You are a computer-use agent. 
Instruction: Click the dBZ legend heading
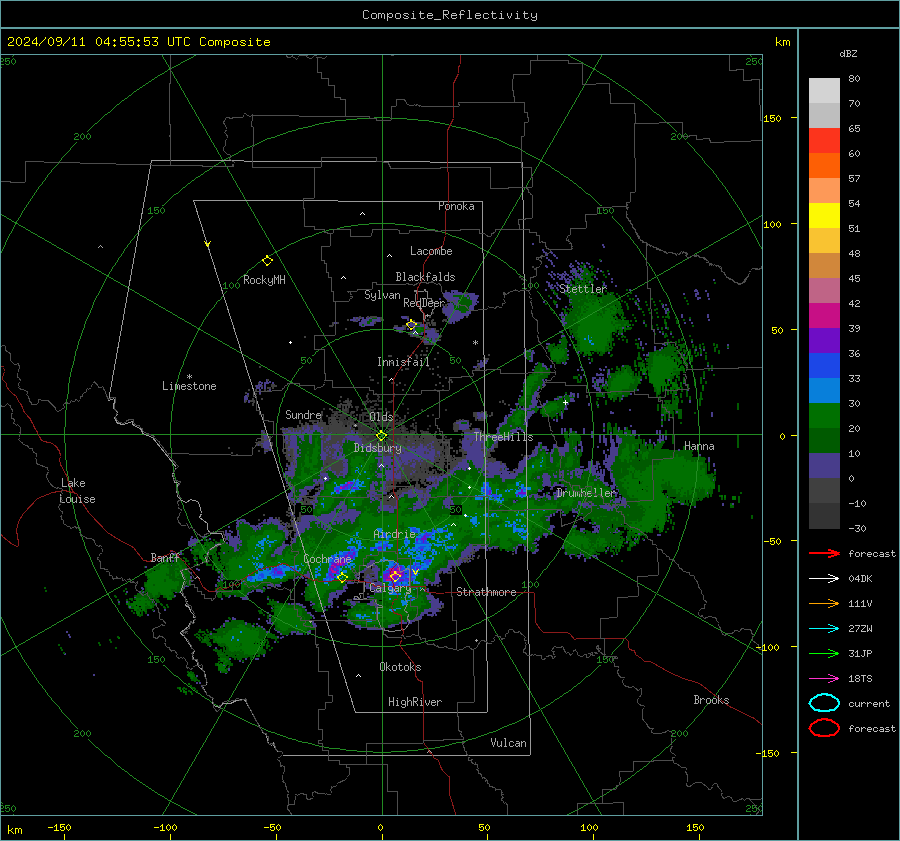(x=848, y=53)
